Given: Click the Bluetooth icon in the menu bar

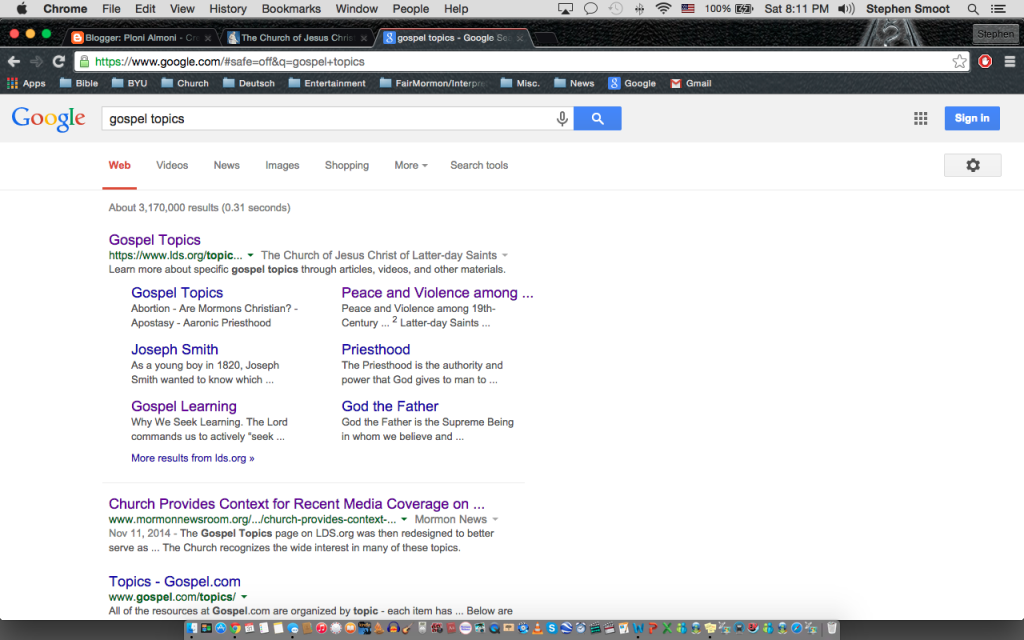Looking at the screenshot, I should [639, 8].
